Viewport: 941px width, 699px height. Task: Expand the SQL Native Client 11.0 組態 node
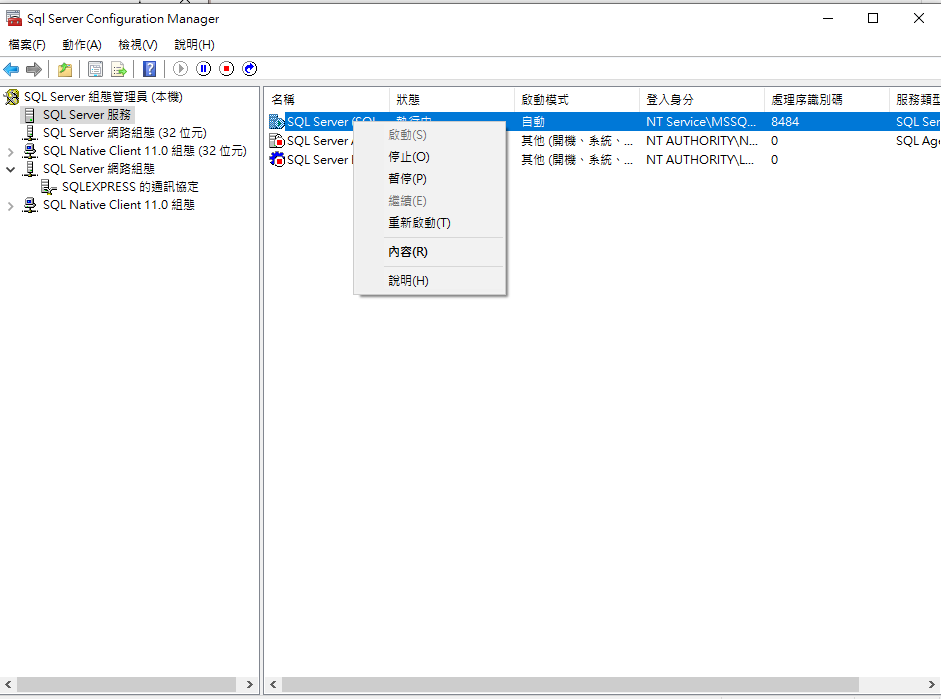pyautogui.click(x=11, y=206)
